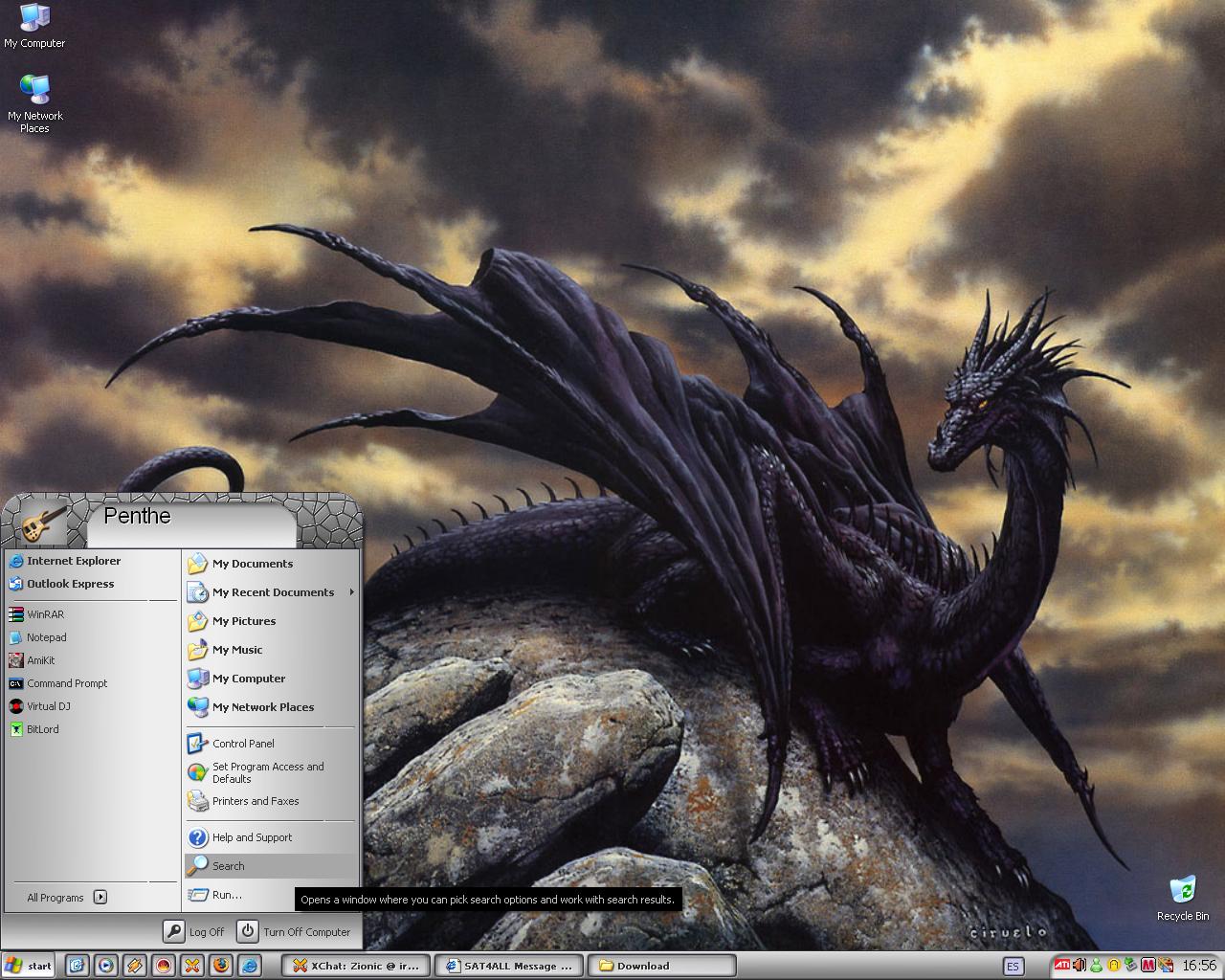
Task: Open My Network Places in start menu
Action: tap(271, 707)
